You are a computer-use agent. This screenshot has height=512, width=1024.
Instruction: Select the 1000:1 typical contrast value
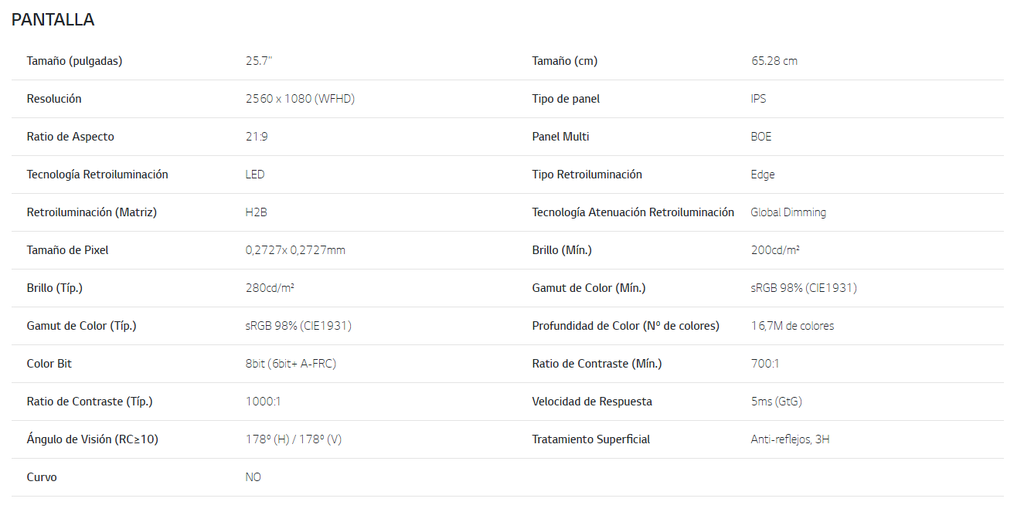(263, 402)
